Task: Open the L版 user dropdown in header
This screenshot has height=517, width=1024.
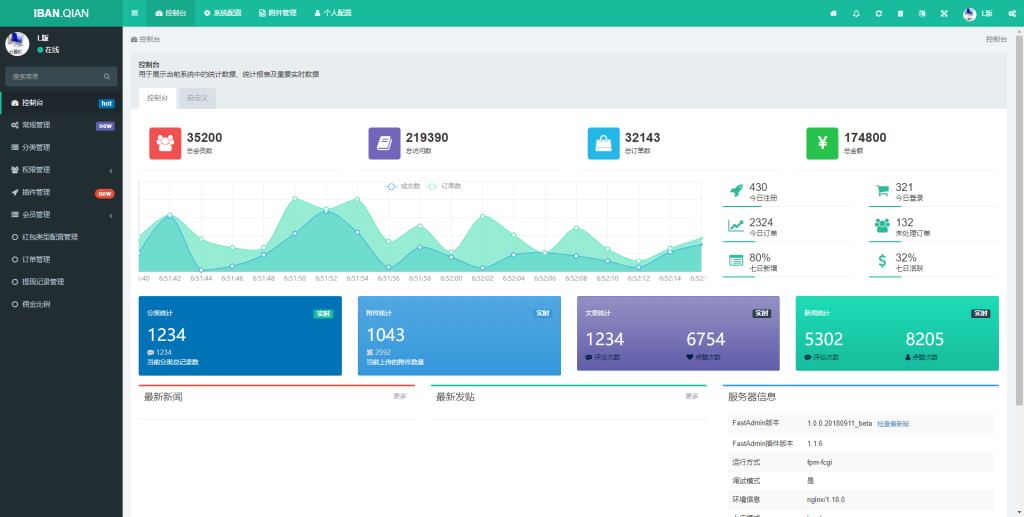Action: click(x=977, y=13)
